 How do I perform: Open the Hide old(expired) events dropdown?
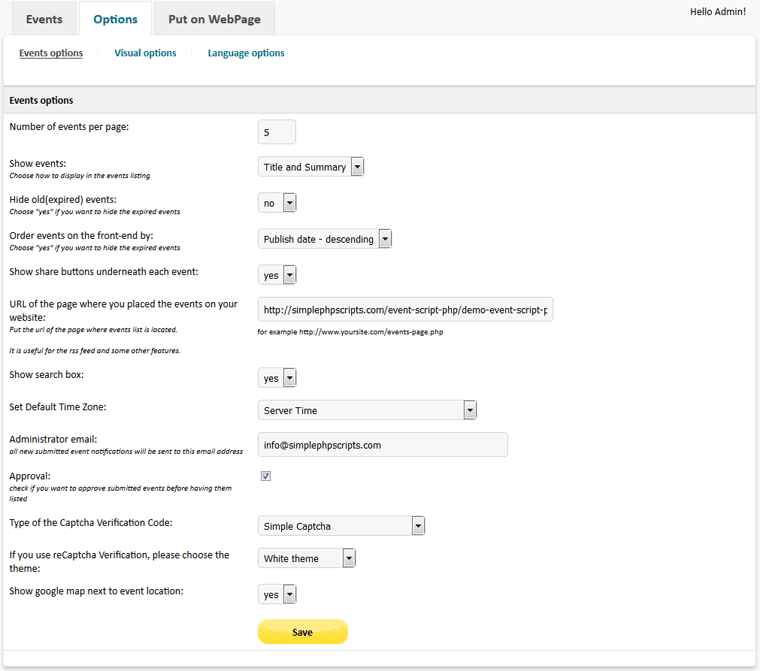pos(277,203)
